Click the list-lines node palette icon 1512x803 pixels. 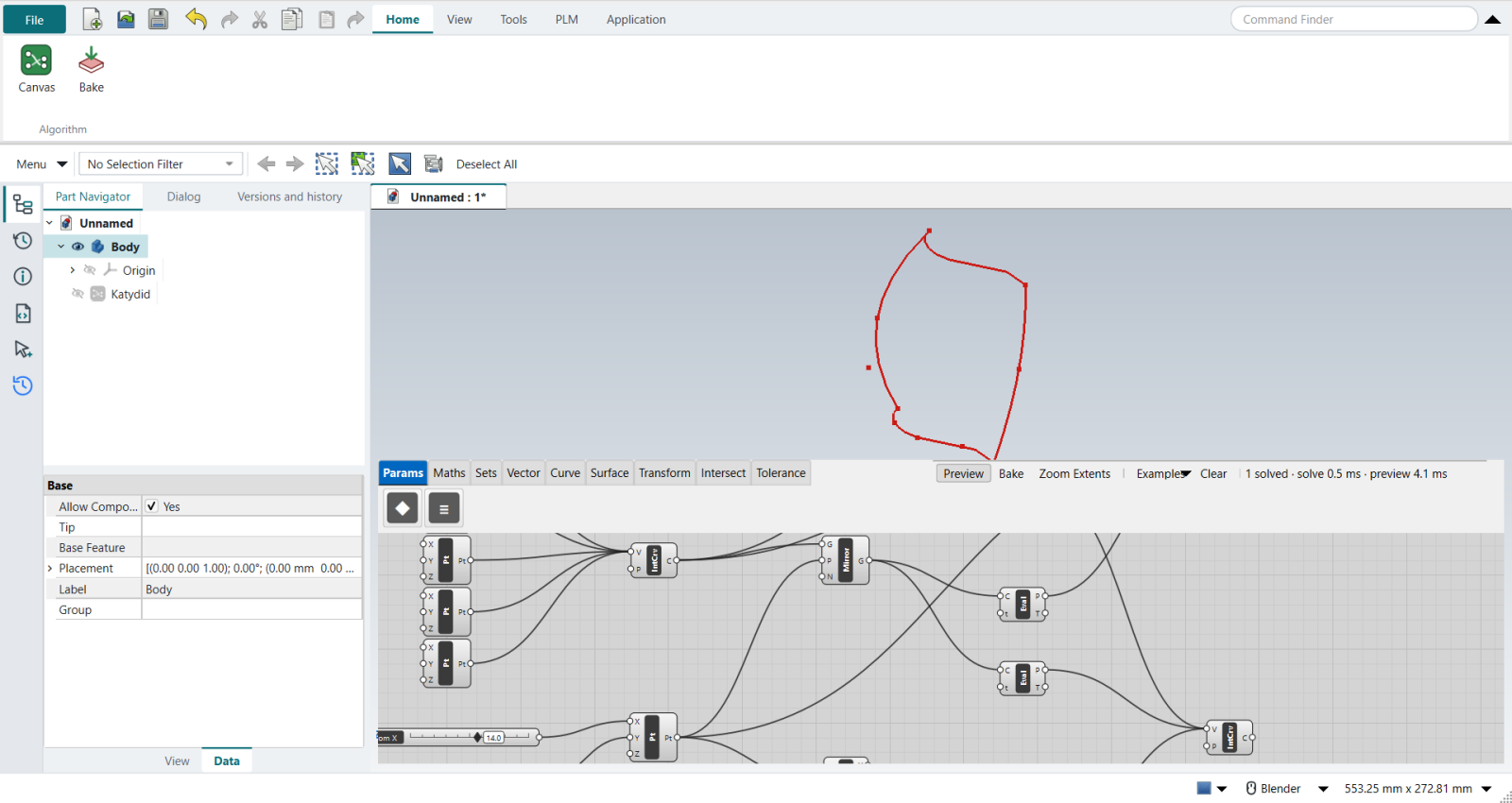[x=444, y=508]
